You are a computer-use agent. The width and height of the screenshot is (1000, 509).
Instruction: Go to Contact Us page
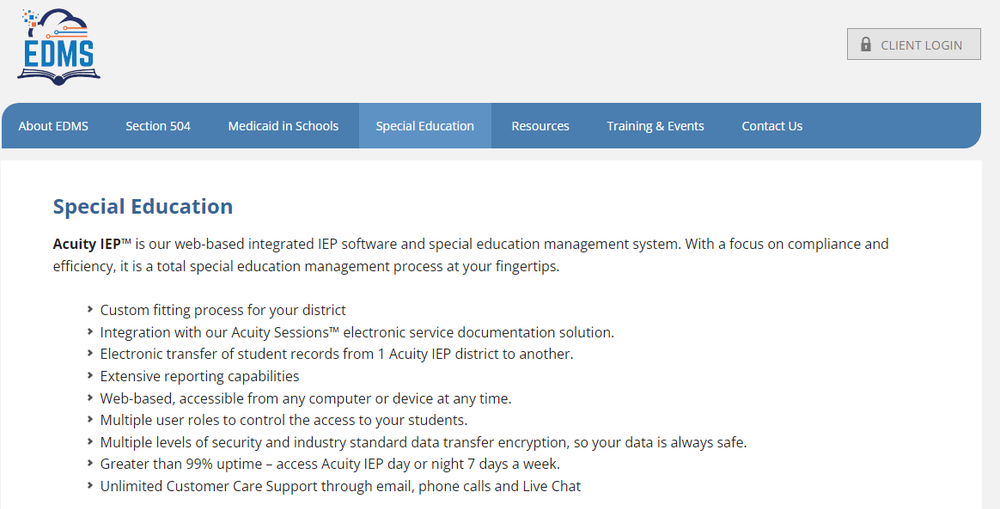pos(772,126)
